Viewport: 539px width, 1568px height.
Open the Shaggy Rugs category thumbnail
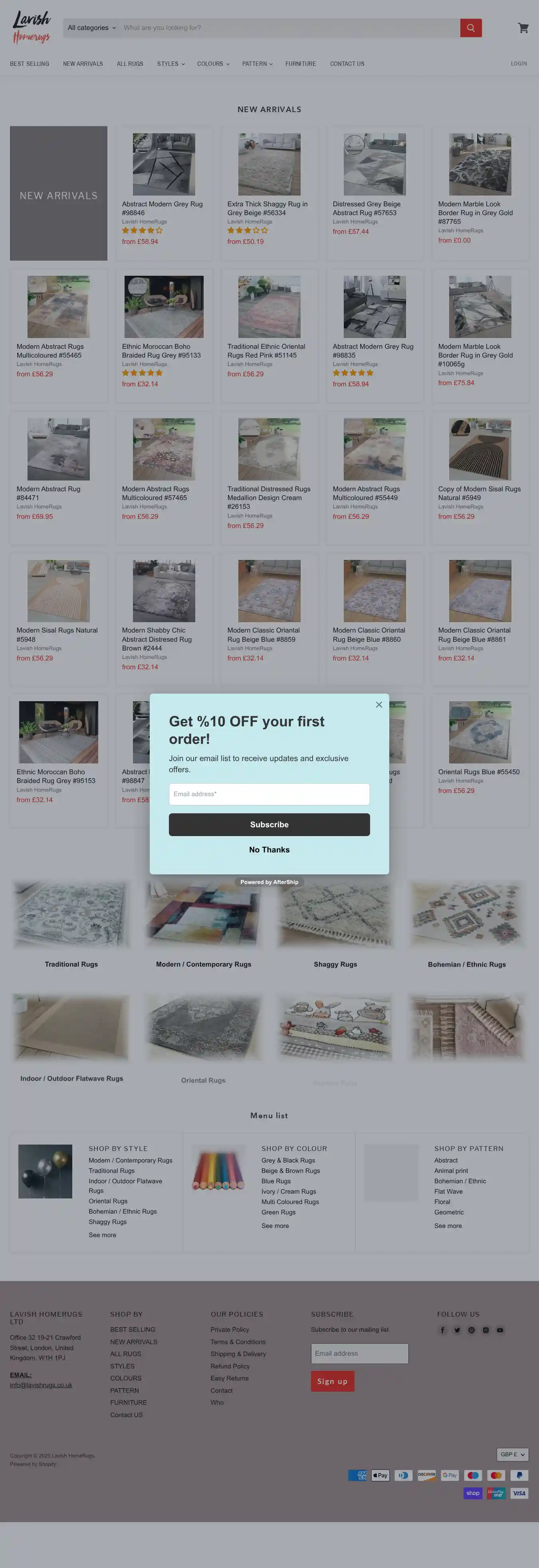[335, 914]
